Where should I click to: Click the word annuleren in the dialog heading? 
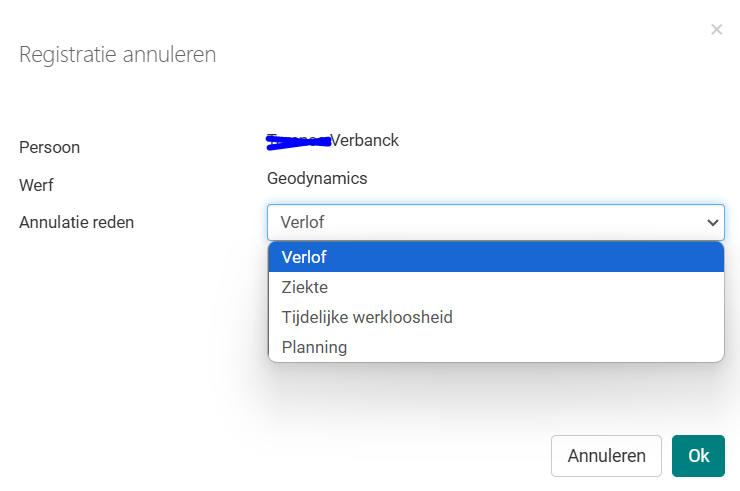[x=170, y=54]
